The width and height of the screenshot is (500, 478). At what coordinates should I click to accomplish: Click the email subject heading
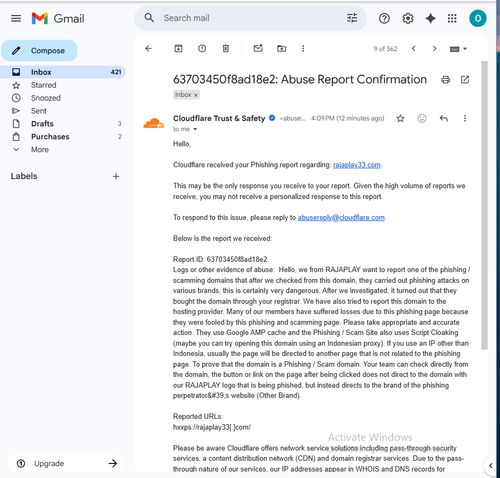click(300, 80)
